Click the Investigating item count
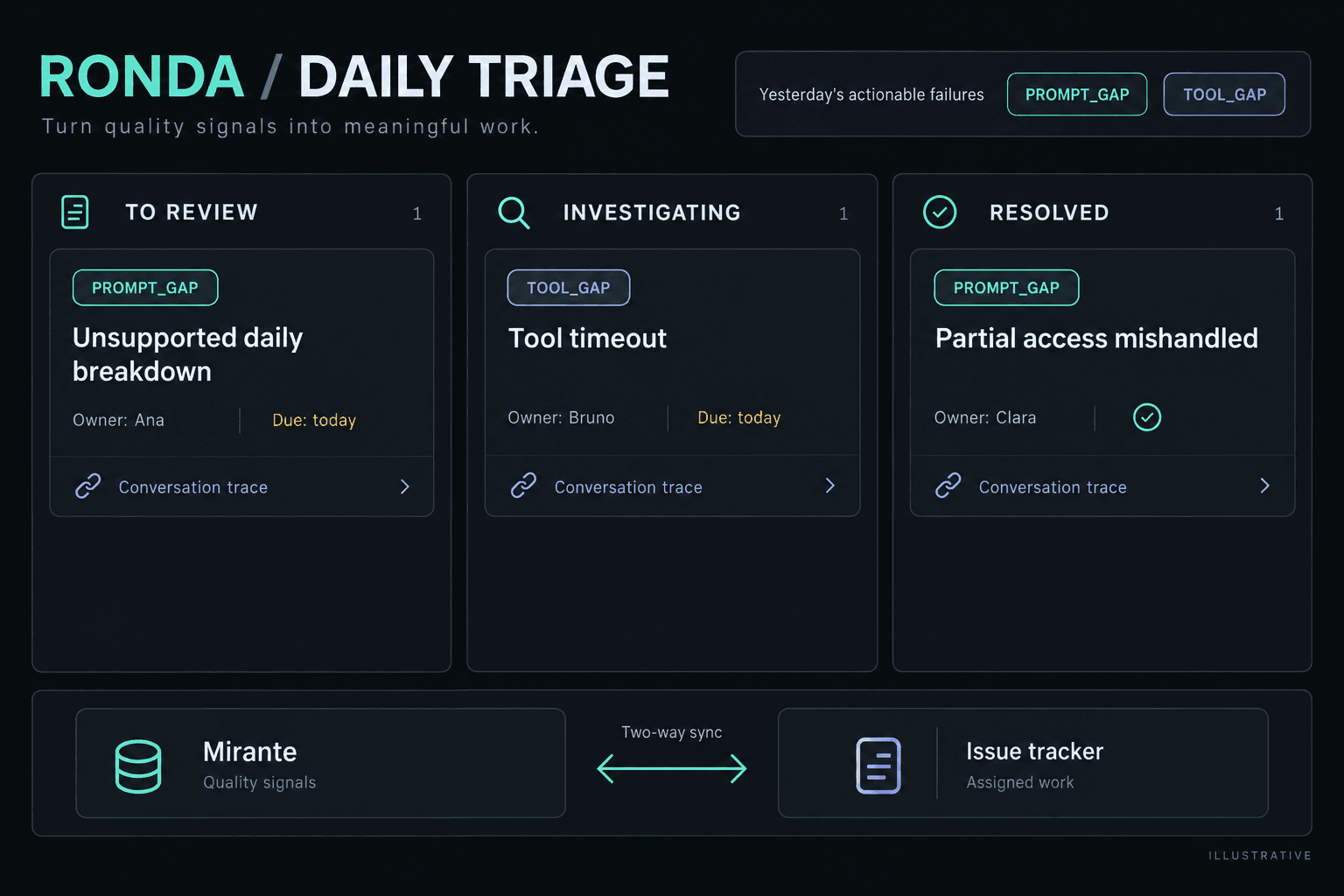This screenshot has height=896, width=1344. 843,213
